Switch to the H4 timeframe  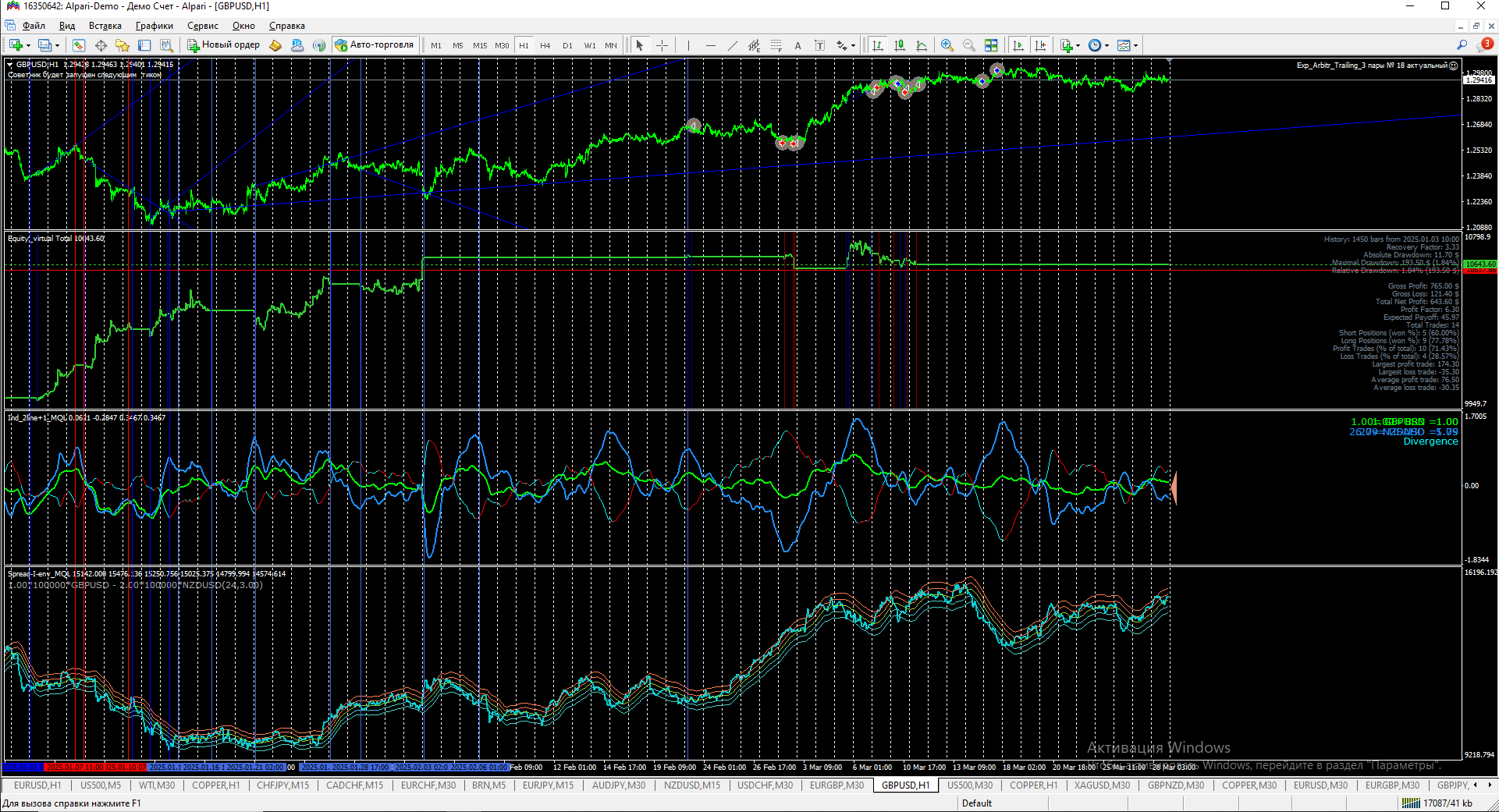[545, 45]
